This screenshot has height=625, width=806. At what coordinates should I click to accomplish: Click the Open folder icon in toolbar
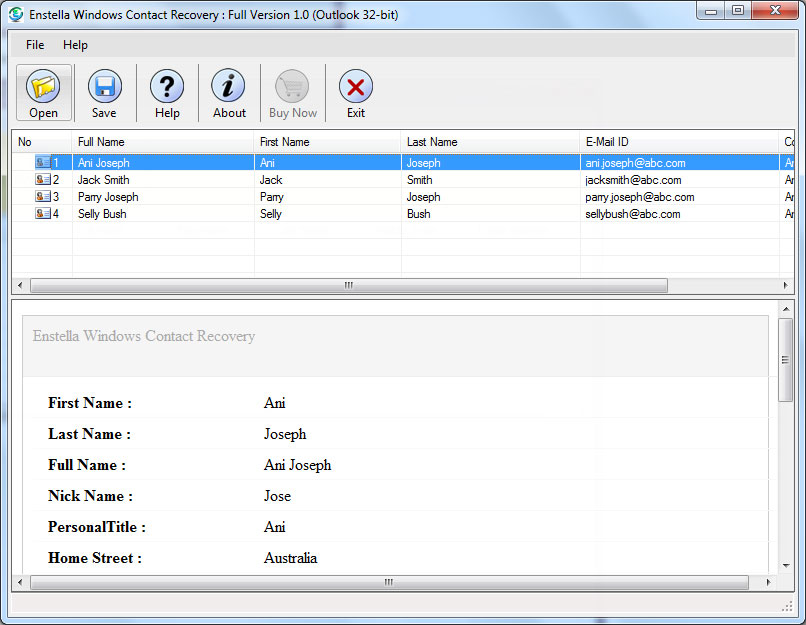click(43, 87)
